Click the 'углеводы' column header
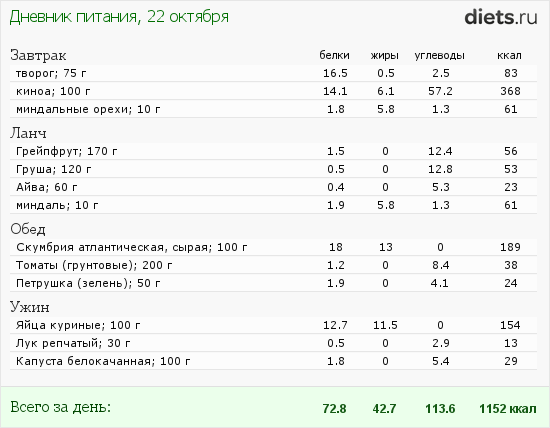 [440, 55]
